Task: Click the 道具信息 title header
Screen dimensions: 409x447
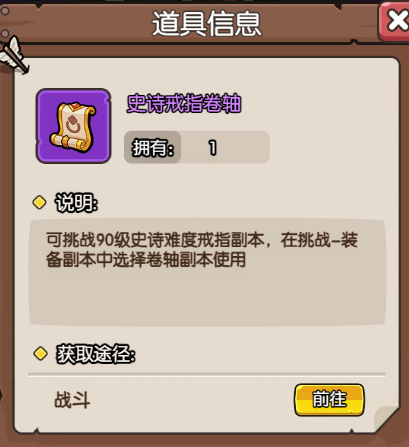Action: click(206, 23)
